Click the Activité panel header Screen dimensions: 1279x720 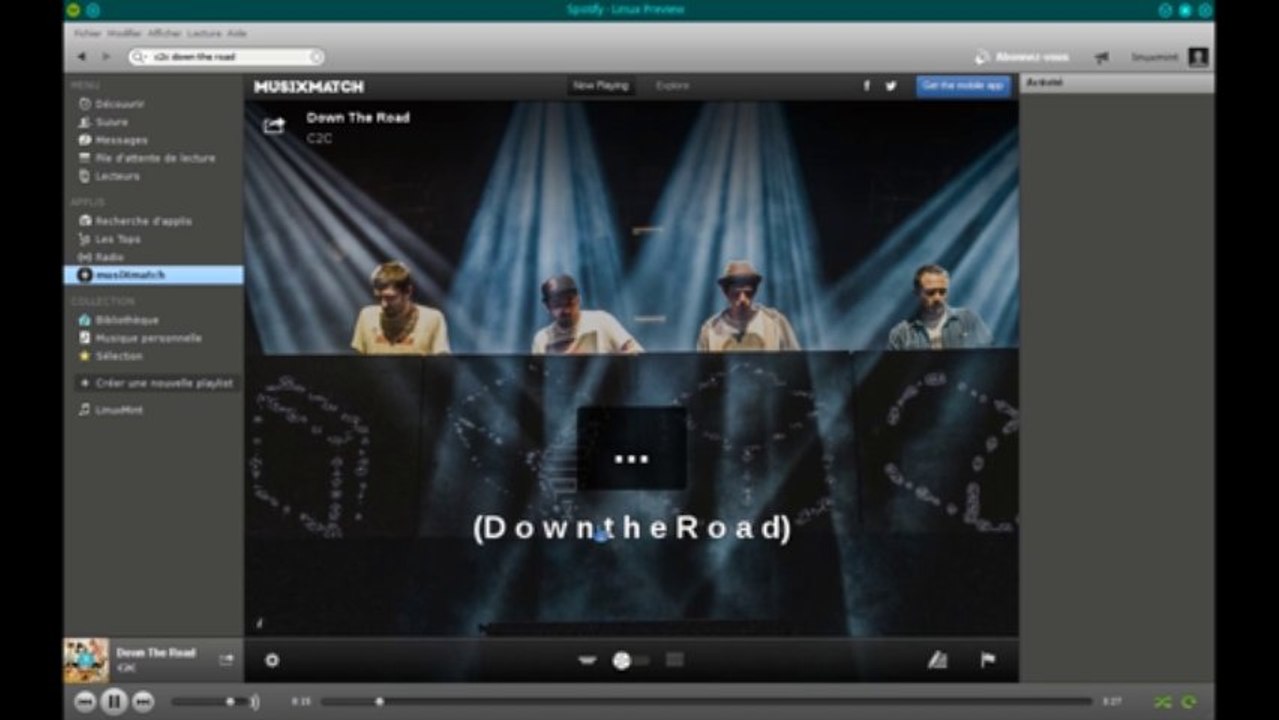(x=1117, y=83)
